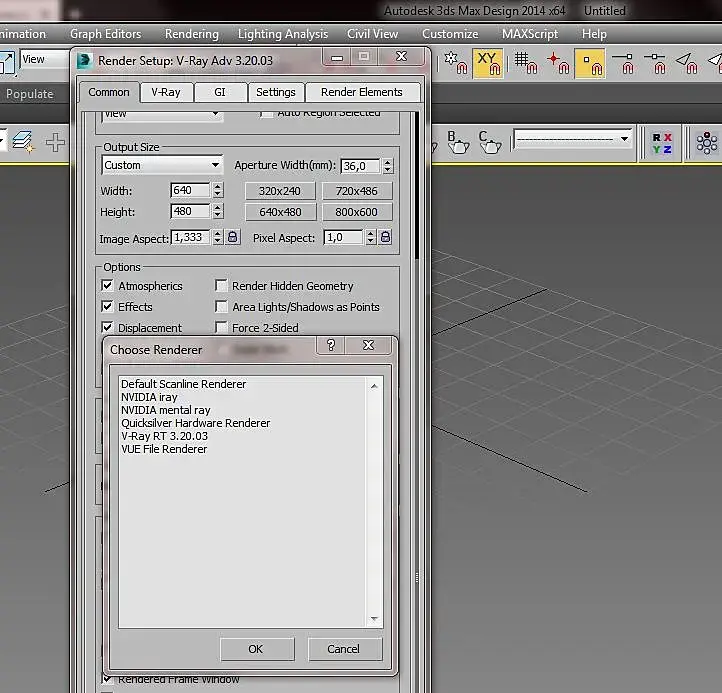Image resolution: width=722 pixels, height=693 pixels.
Task: Switch to the V-Ray tab
Action: pyautogui.click(x=166, y=92)
